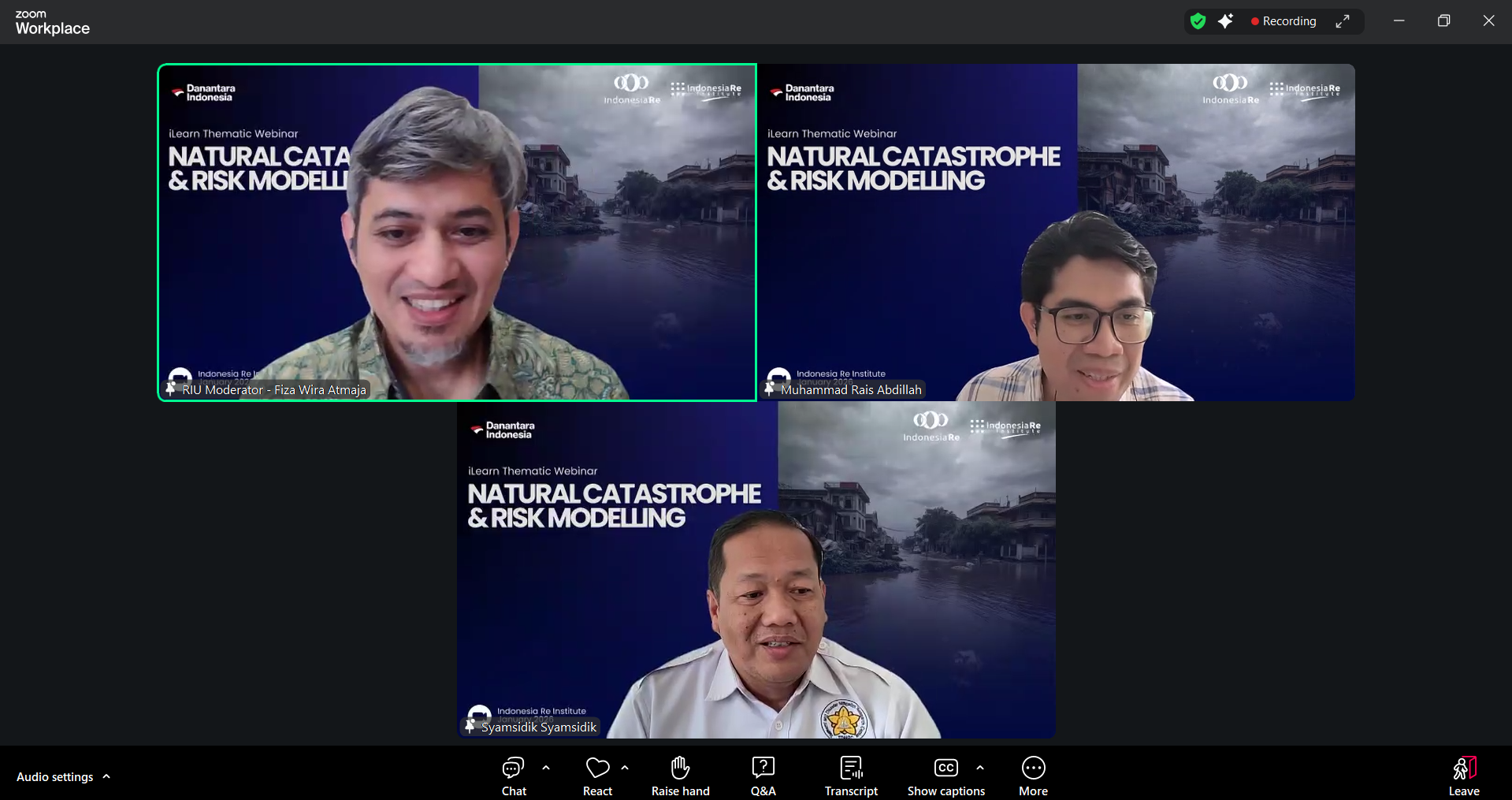Click the name label 'Syamsidik Syamsidik'
This screenshot has width=1512, height=800.
(x=539, y=727)
